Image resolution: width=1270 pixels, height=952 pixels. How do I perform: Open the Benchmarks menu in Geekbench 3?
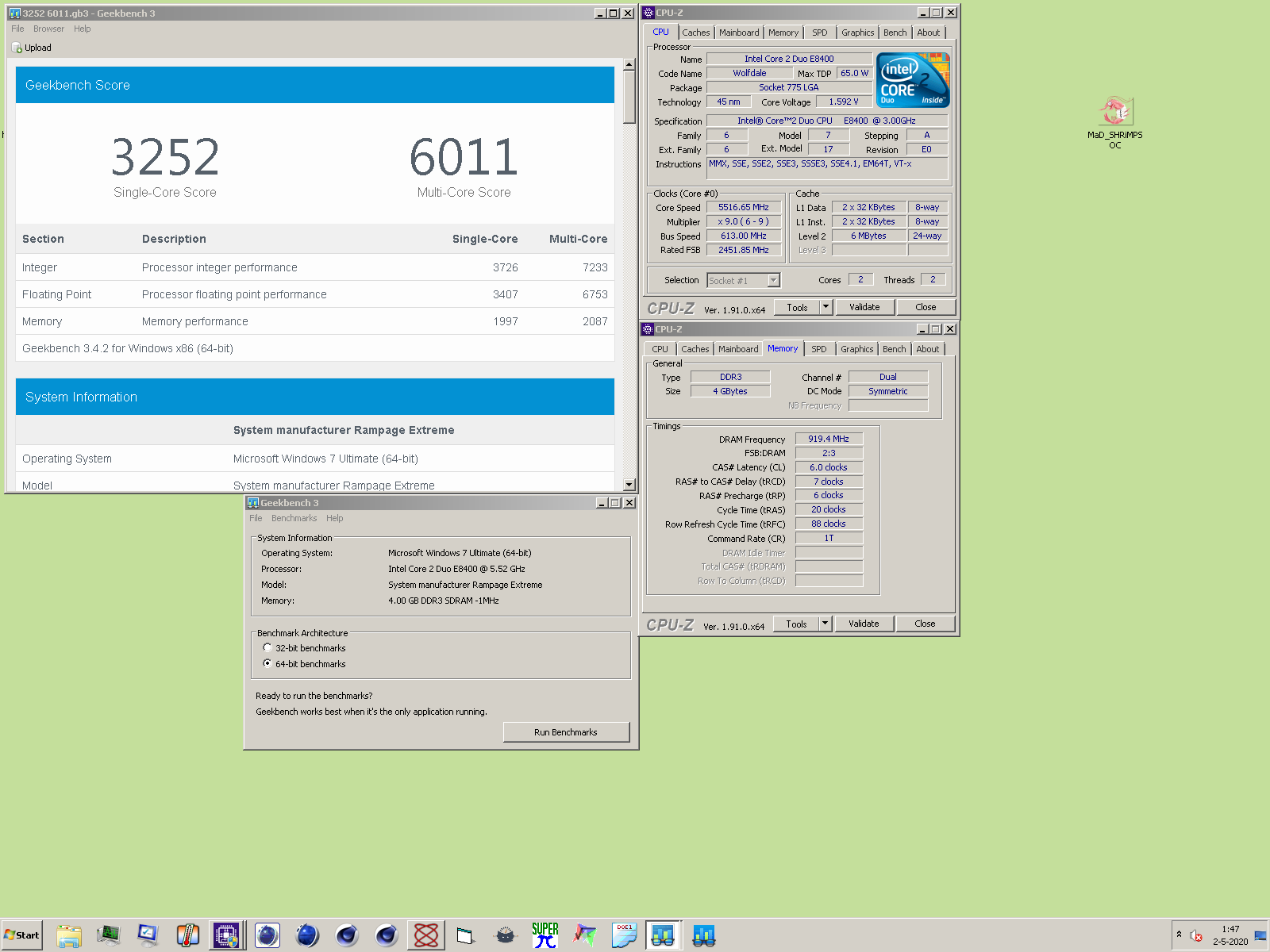(294, 518)
